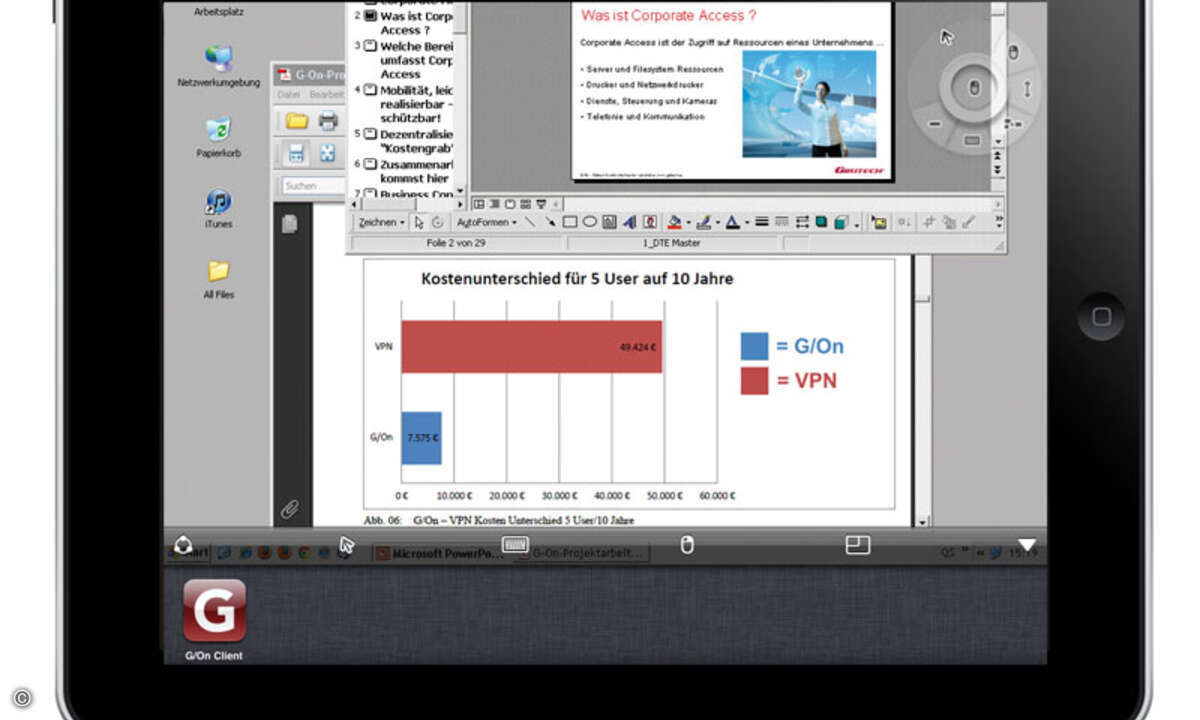Tap the window layout icon in the bottom overlay bar
The width and height of the screenshot is (1200, 720).
point(857,544)
